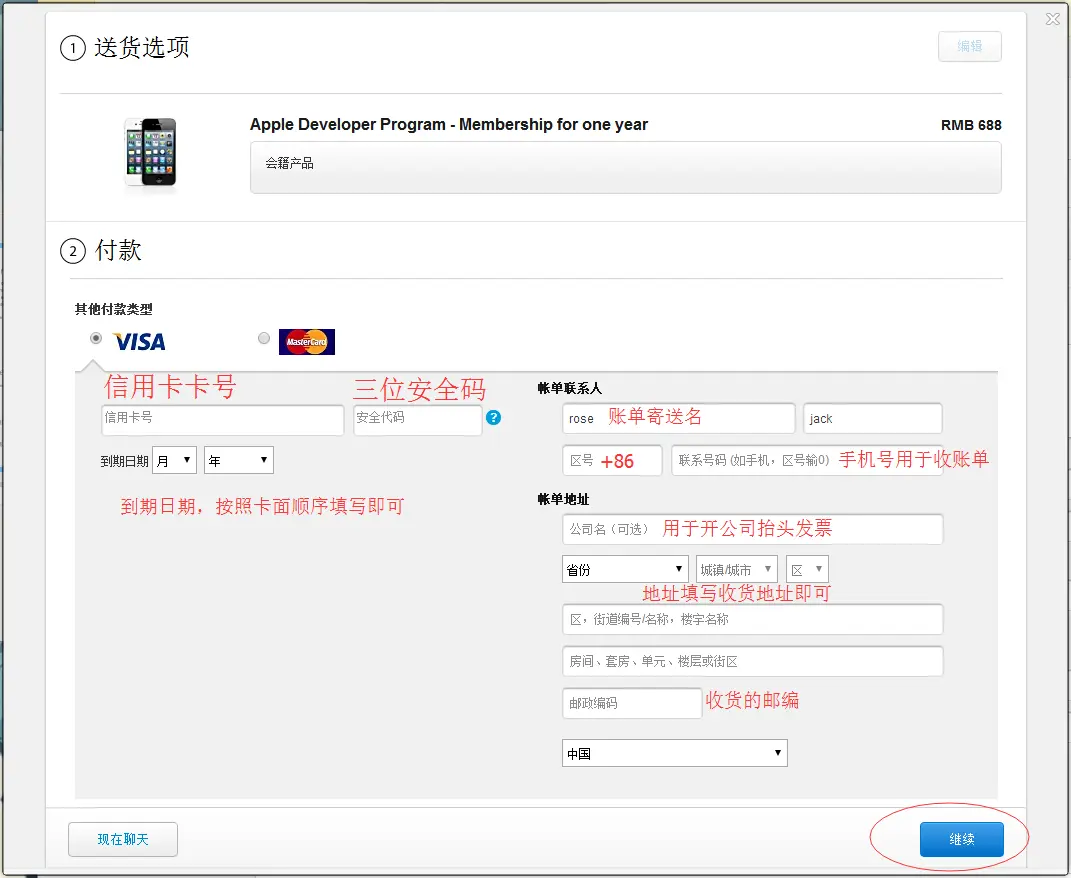
Task: Click the billing contact field containing rose
Action: tap(679, 418)
